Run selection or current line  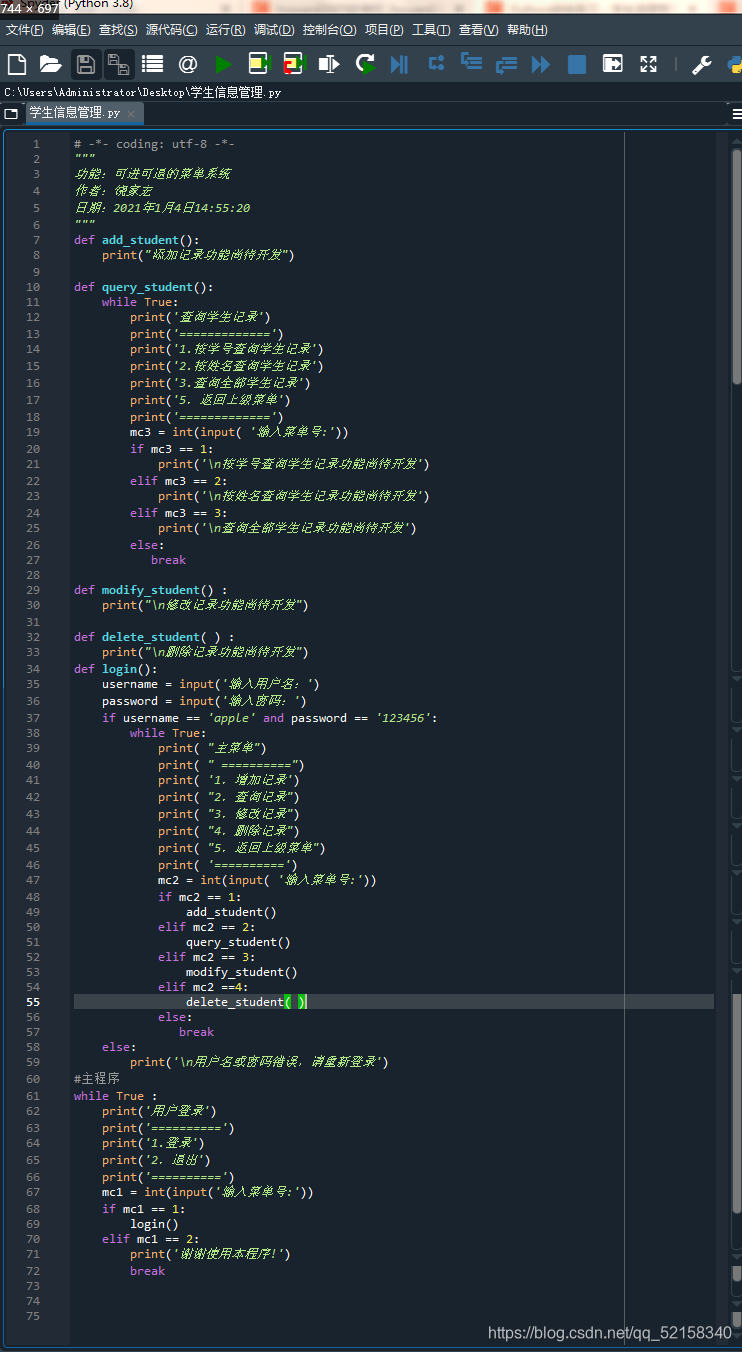coord(329,65)
